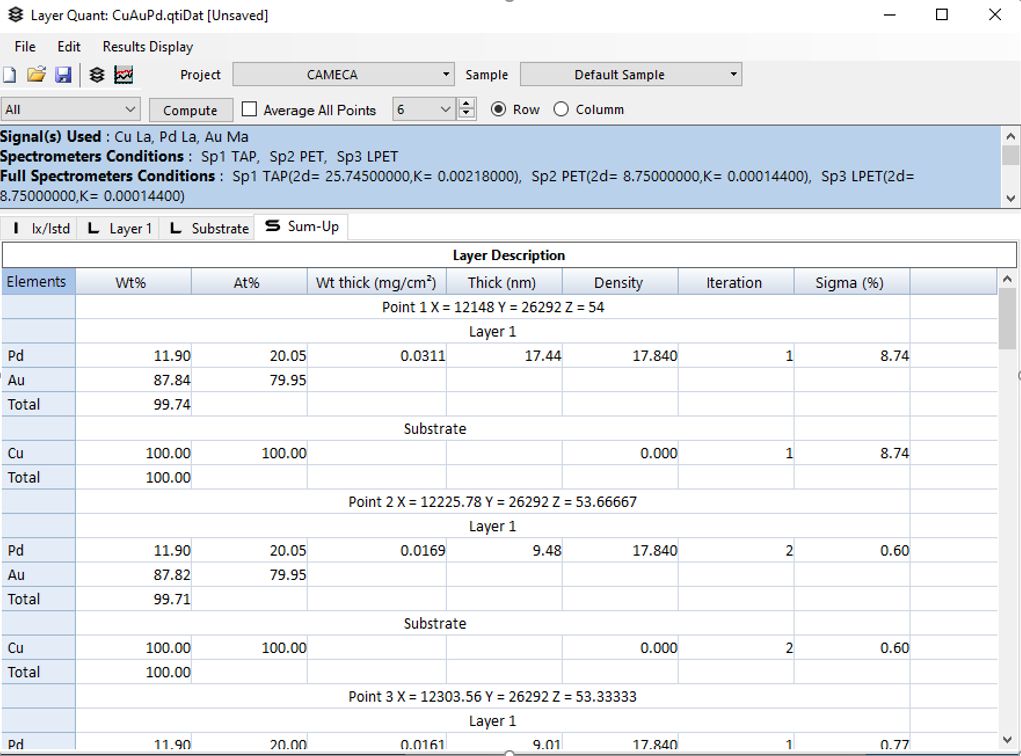The image size is (1021, 756).
Task: Open the Project CAMECA dropdown
Action: tap(344, 75)
